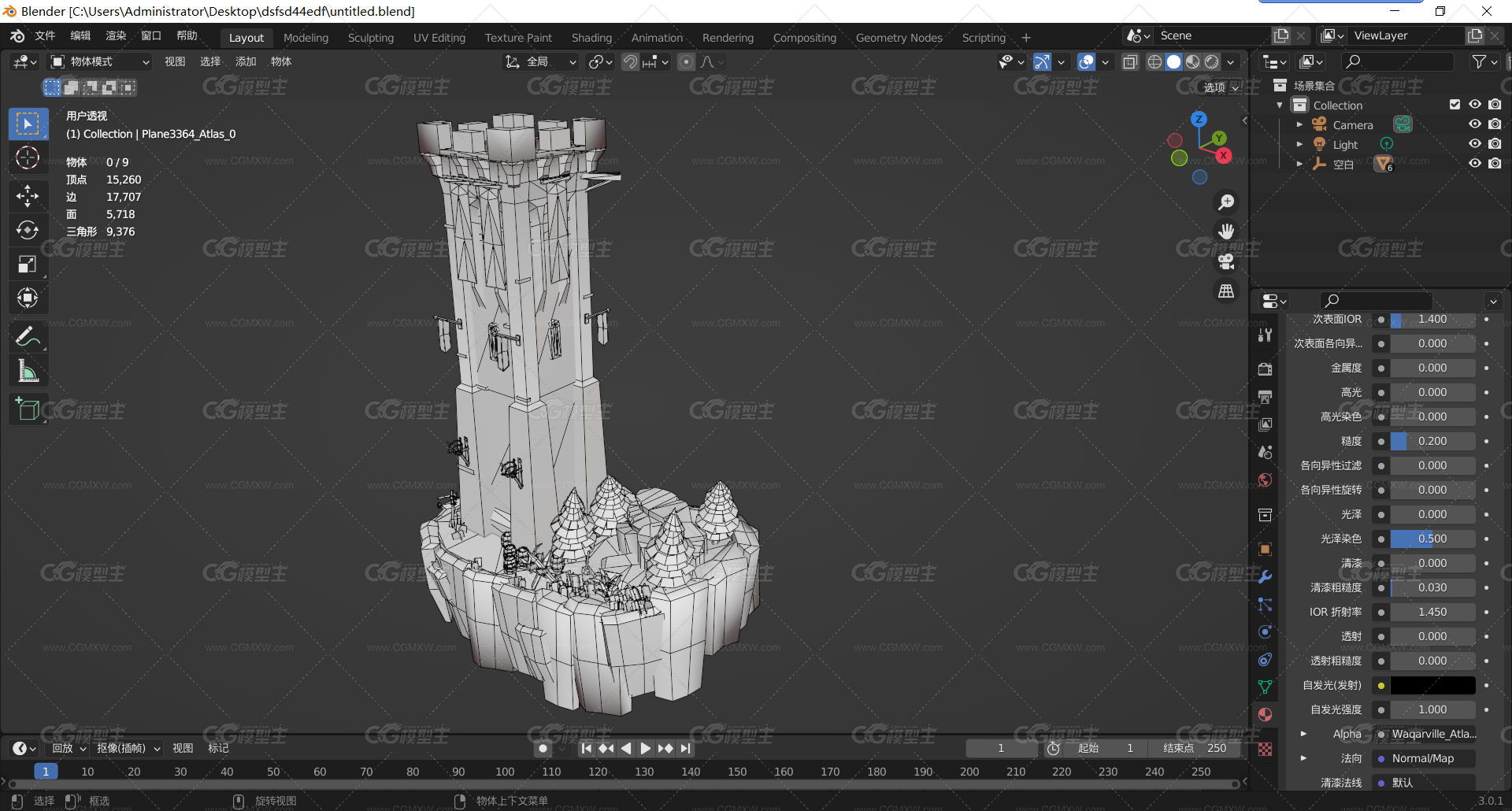Click the pan view hand icon
The width and height of the screenshot is (1512, 811).
tap(1226, 231)
